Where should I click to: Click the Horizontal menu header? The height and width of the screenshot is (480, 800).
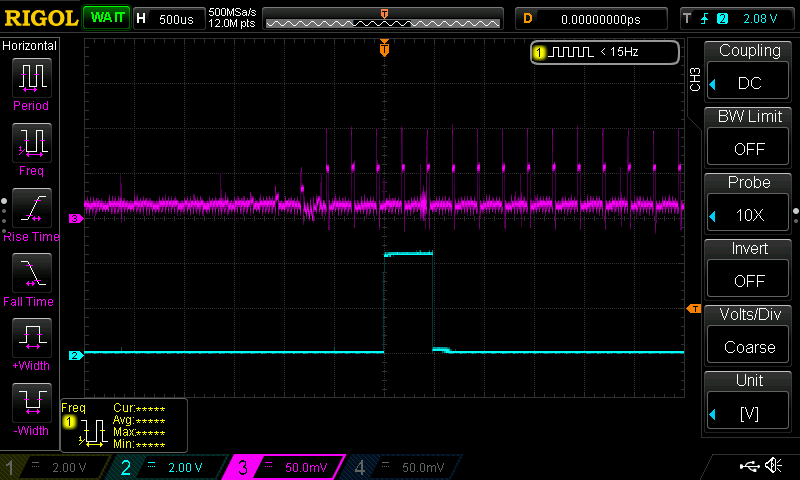coord(30,46)
